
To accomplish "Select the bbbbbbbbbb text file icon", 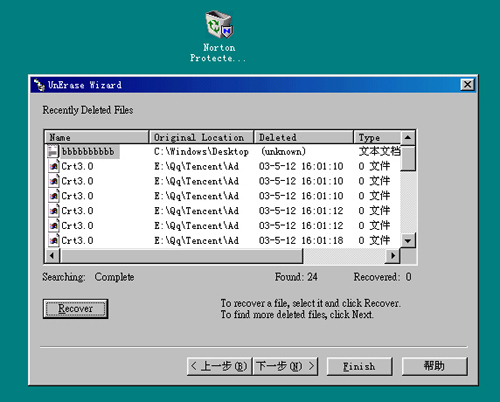I will tap(53, 151).
